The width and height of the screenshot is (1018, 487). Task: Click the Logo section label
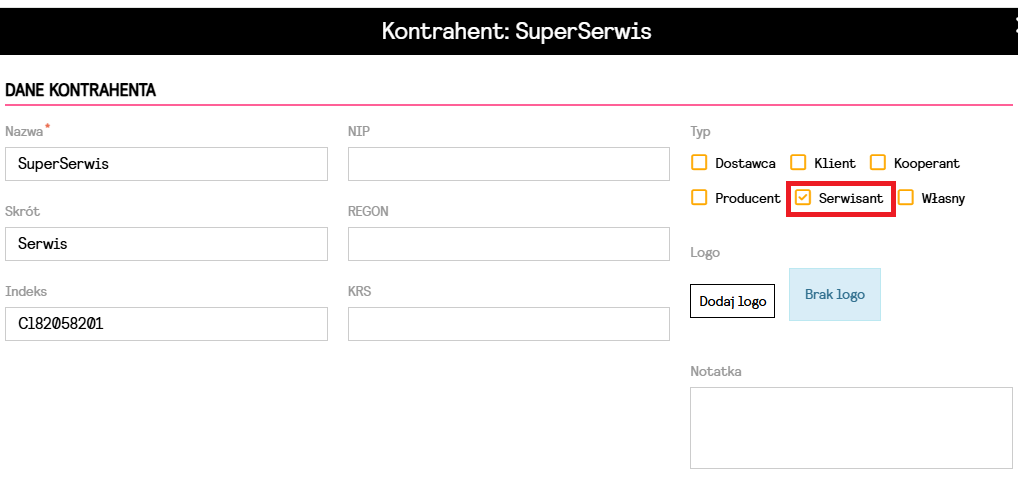point(705,253)
